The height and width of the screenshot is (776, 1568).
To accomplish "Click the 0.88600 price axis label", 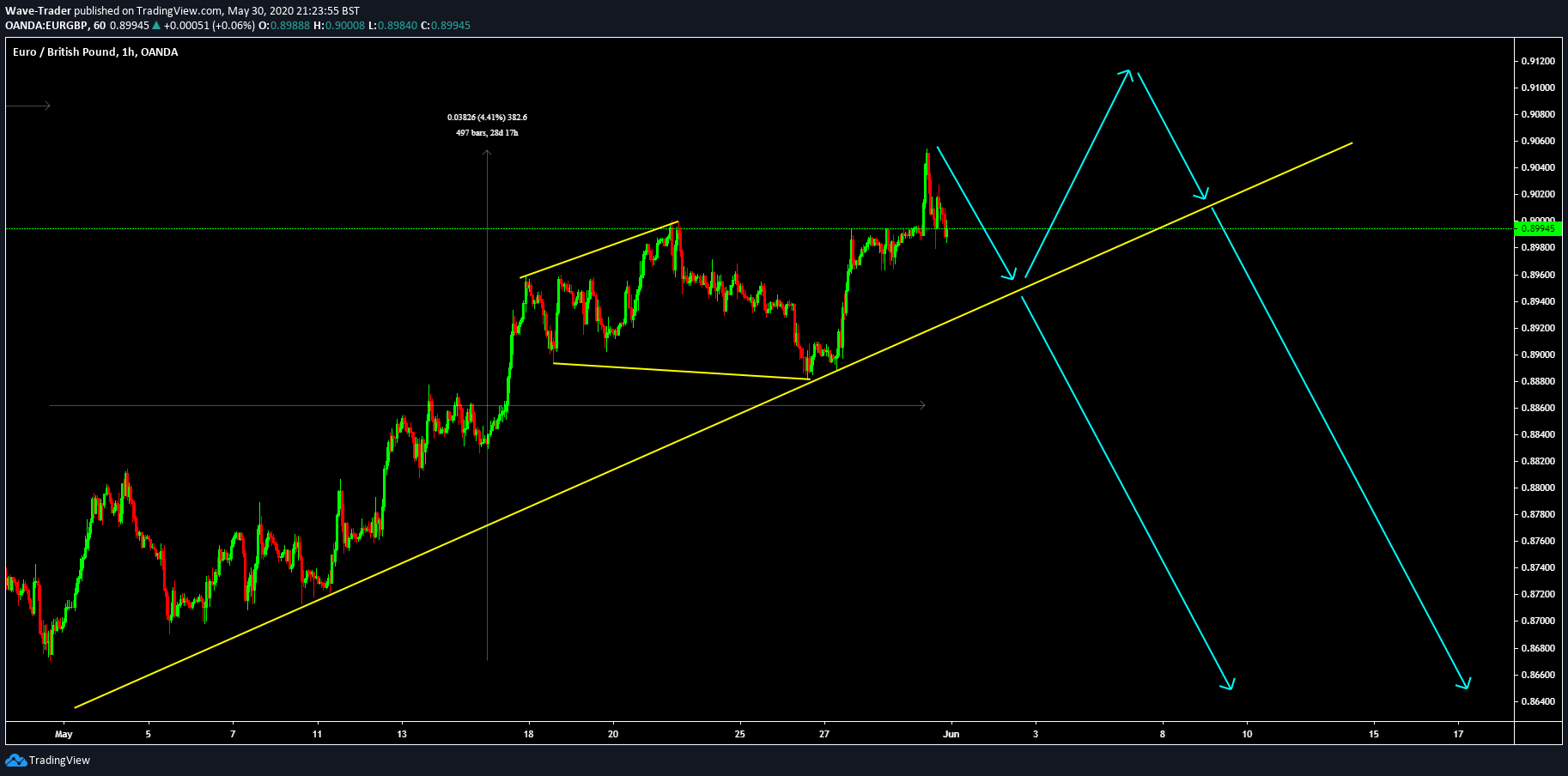I will point(1537,408).
